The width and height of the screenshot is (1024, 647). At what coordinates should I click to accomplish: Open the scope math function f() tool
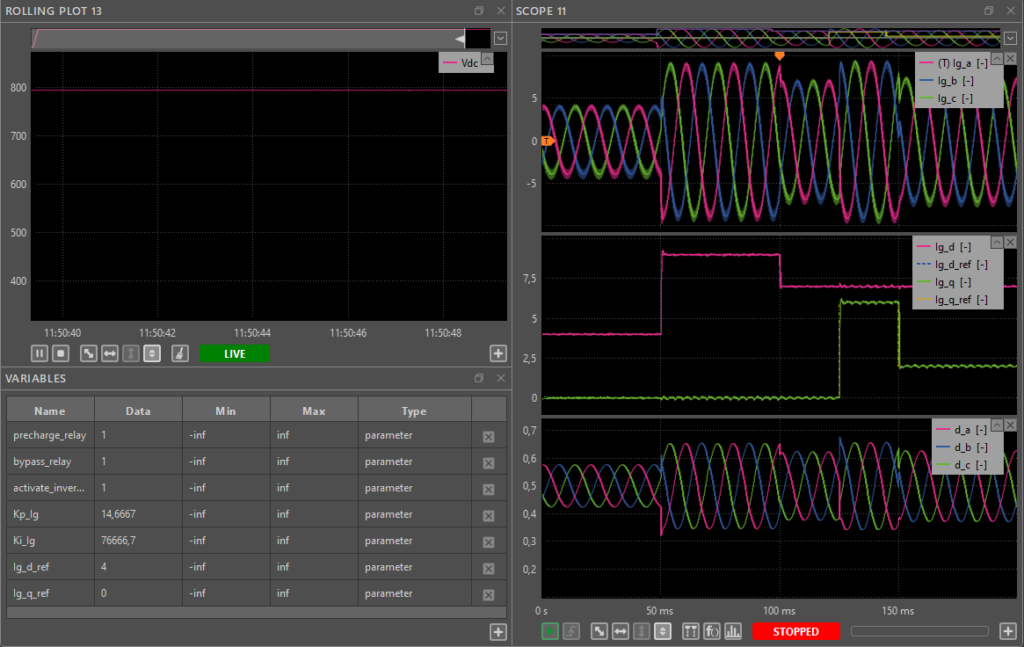[x=711, y=631]
